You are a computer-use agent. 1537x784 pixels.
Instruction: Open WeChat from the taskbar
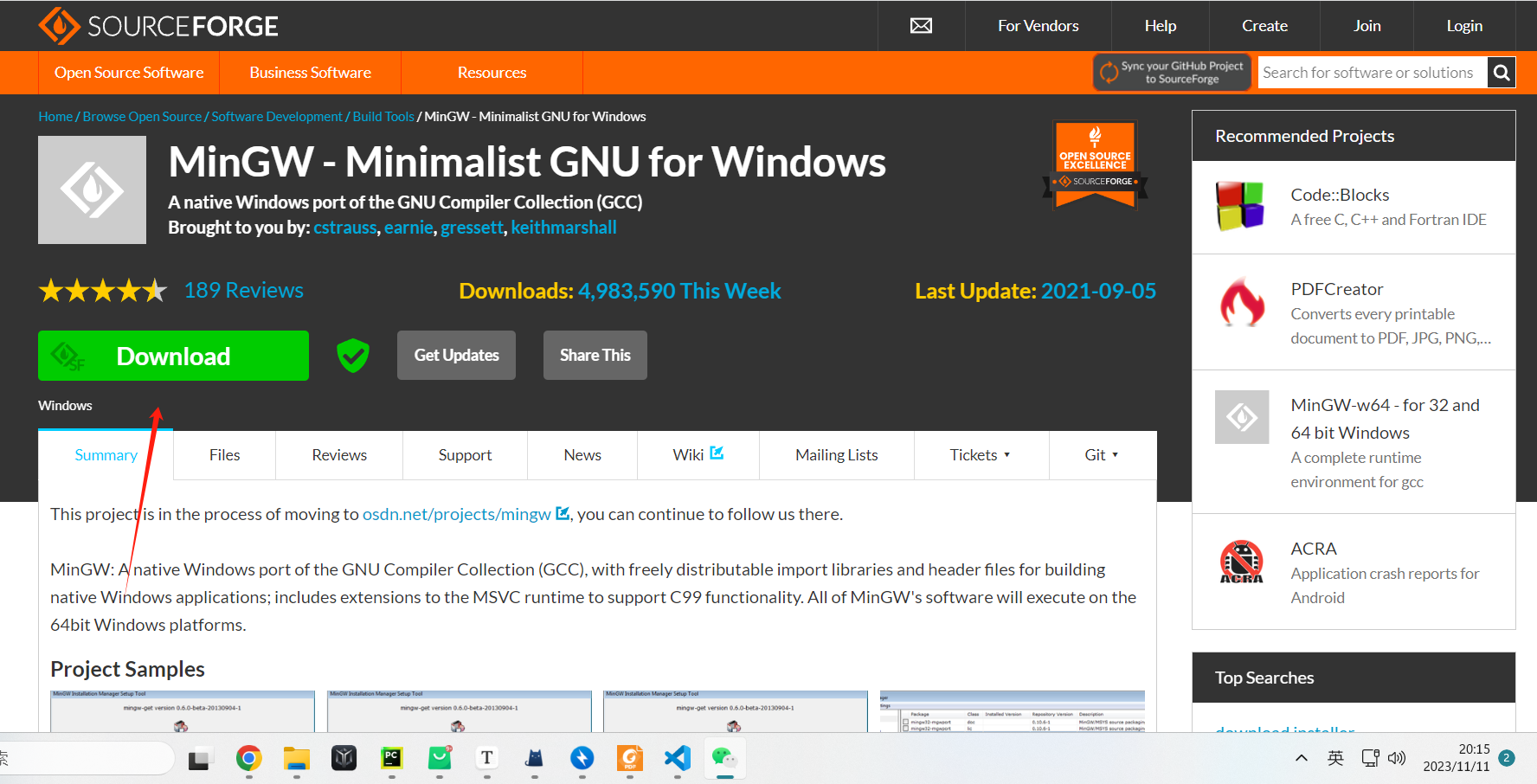point(724,759)
